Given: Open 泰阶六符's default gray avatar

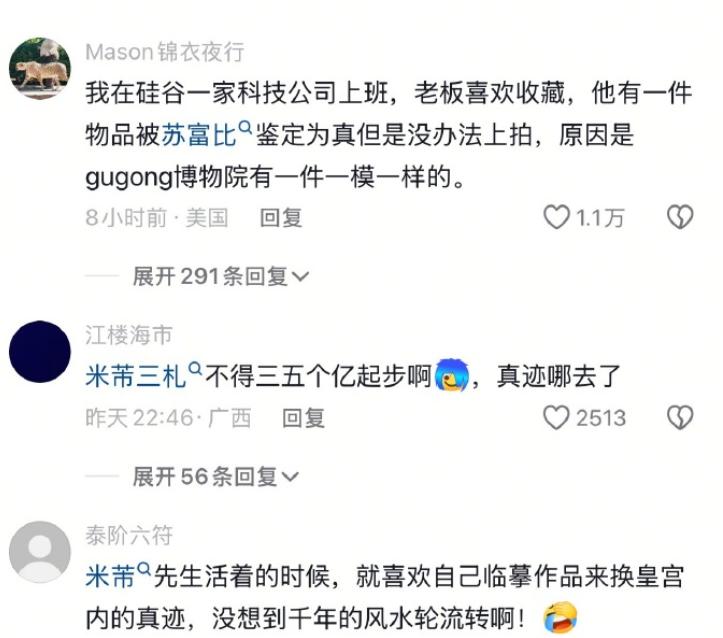Looking at the screenshot, I should [40, 552].
